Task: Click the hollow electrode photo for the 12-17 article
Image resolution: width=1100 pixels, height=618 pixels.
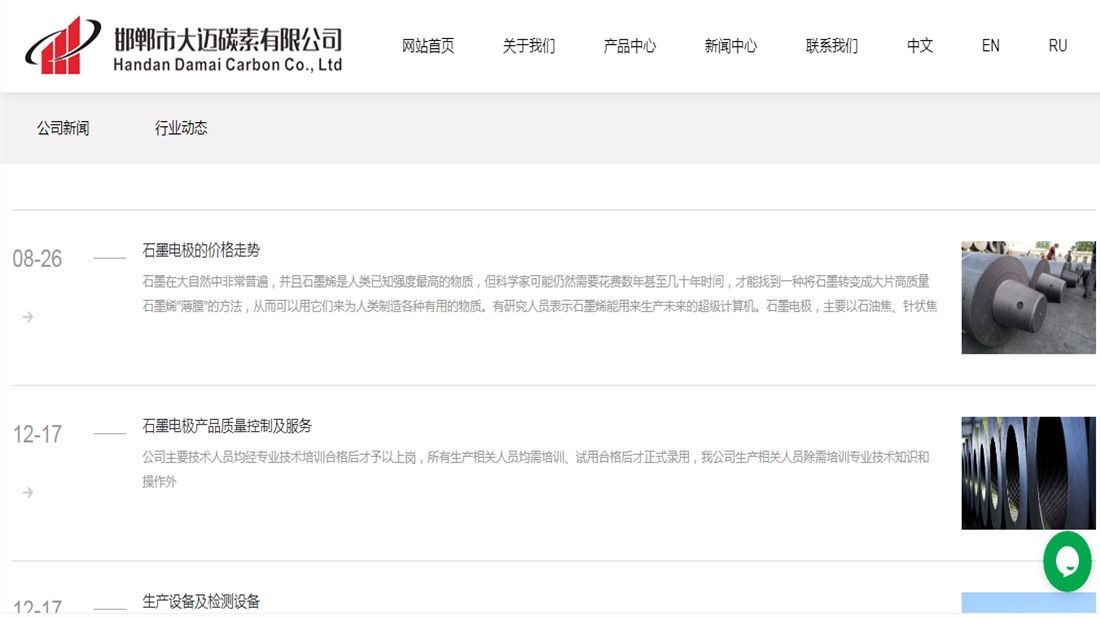Action: pos(1028,473)
